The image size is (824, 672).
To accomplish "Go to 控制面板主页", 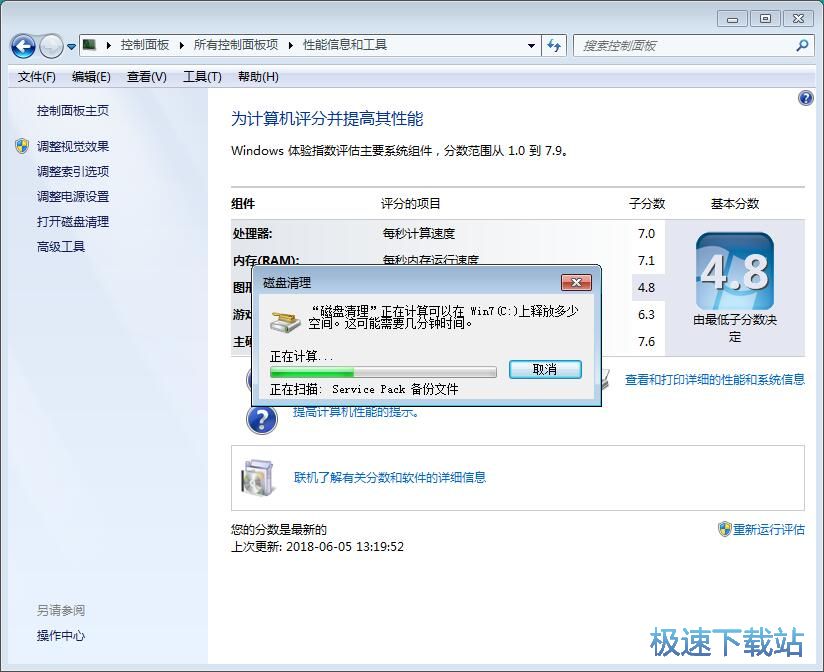I will tap(73, 111).
